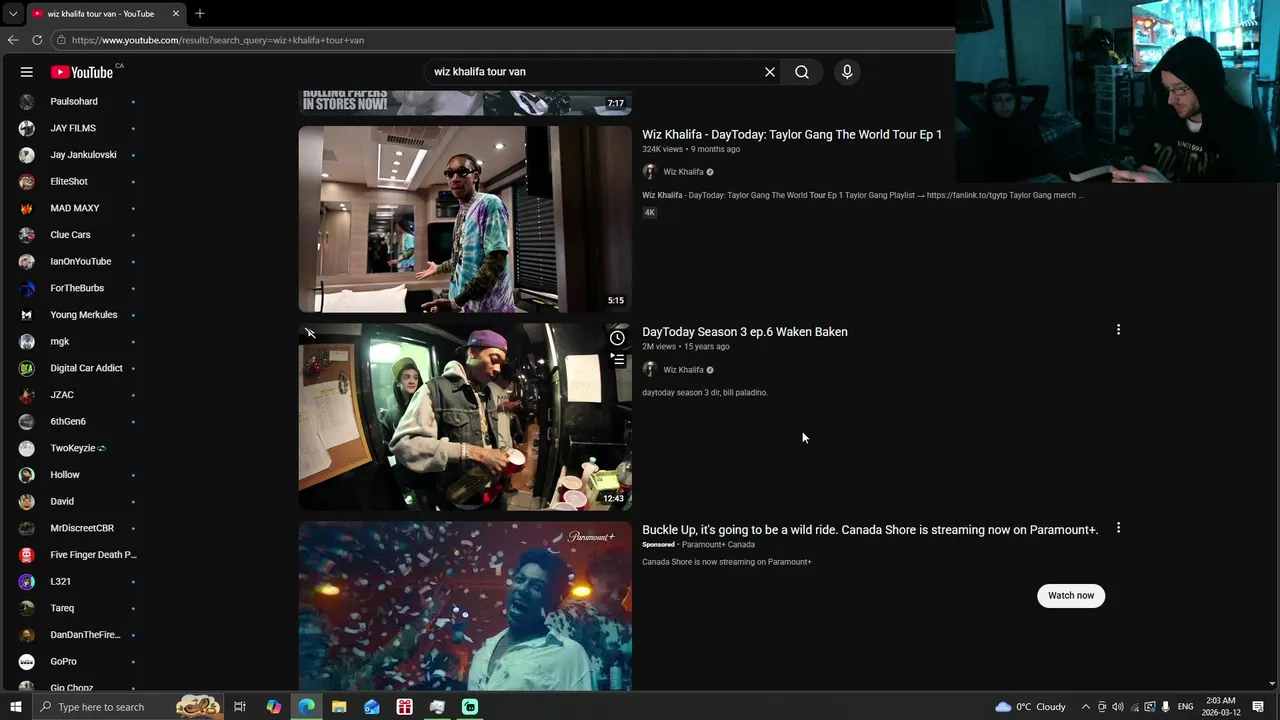
Task: Add Waken Baken video to Watch Later
Action: coord(617,338)
